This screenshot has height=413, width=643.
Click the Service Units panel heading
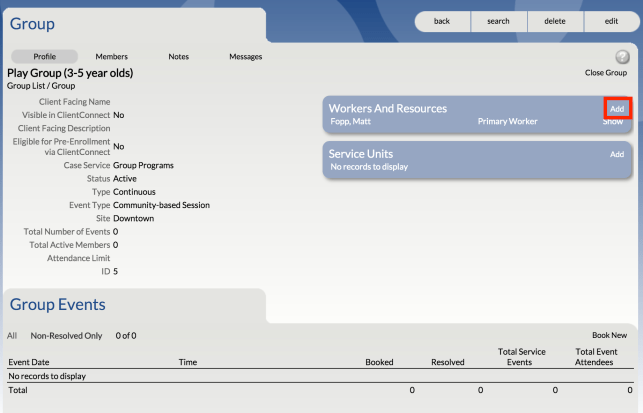[360, 154]
